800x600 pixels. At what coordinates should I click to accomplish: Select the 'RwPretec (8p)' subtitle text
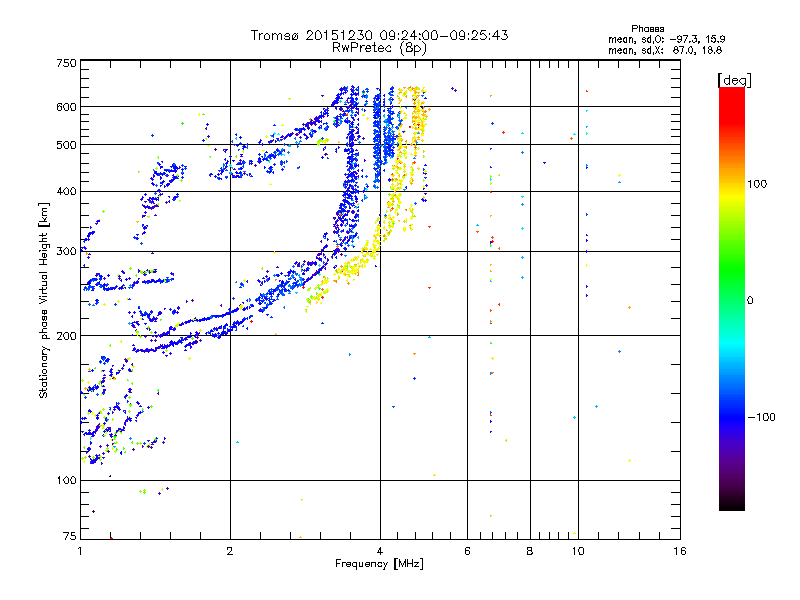[379, 48]
